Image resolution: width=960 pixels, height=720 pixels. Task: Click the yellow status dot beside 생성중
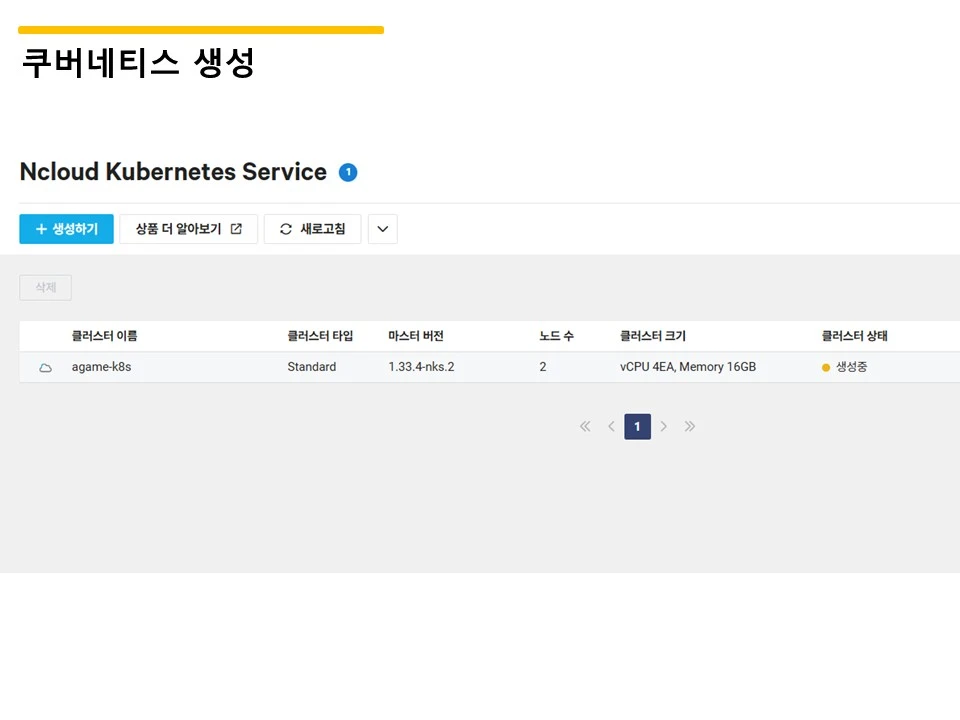click(825, 367)
